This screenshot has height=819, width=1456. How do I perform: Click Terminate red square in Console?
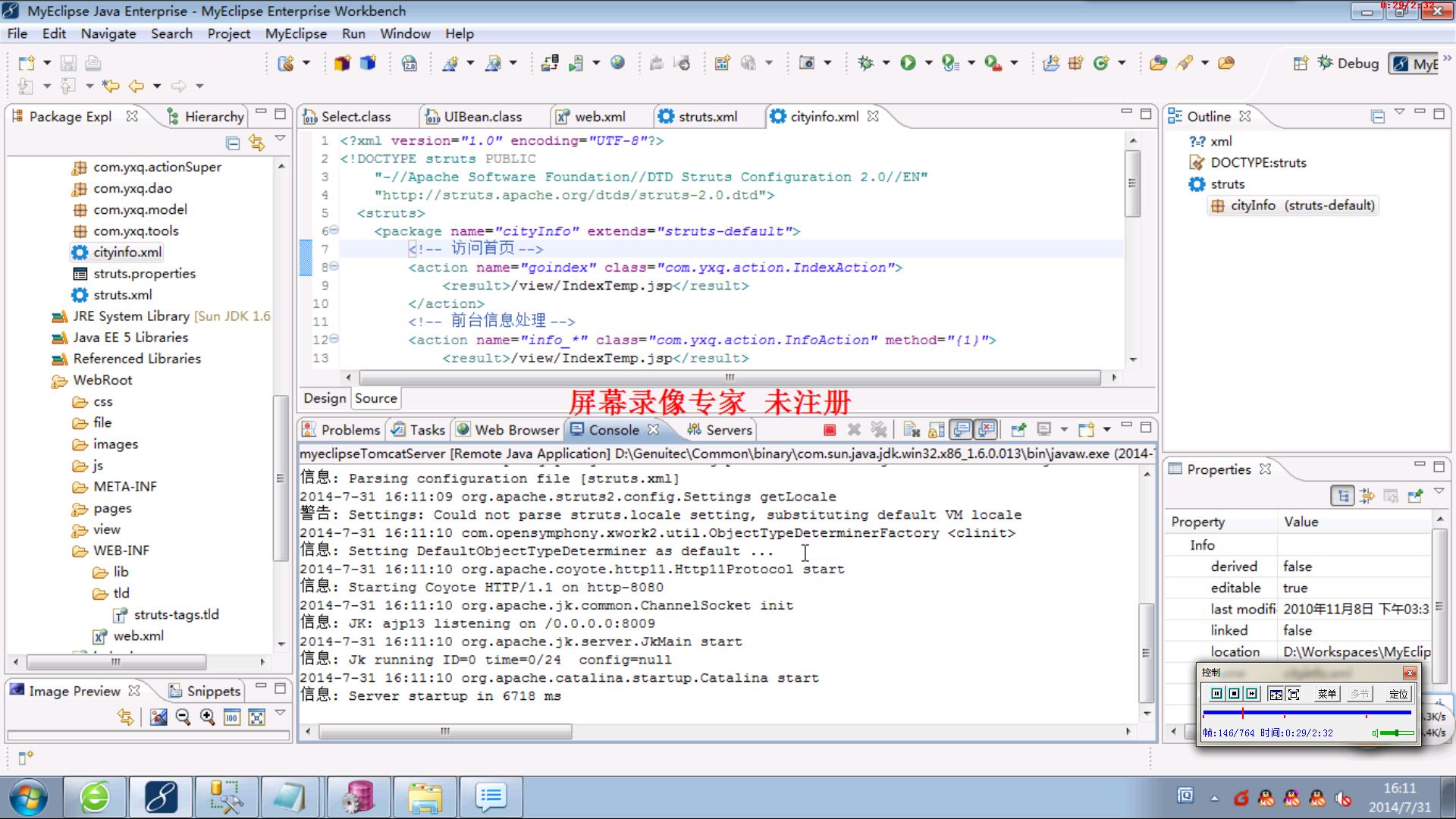click(830, 430)
